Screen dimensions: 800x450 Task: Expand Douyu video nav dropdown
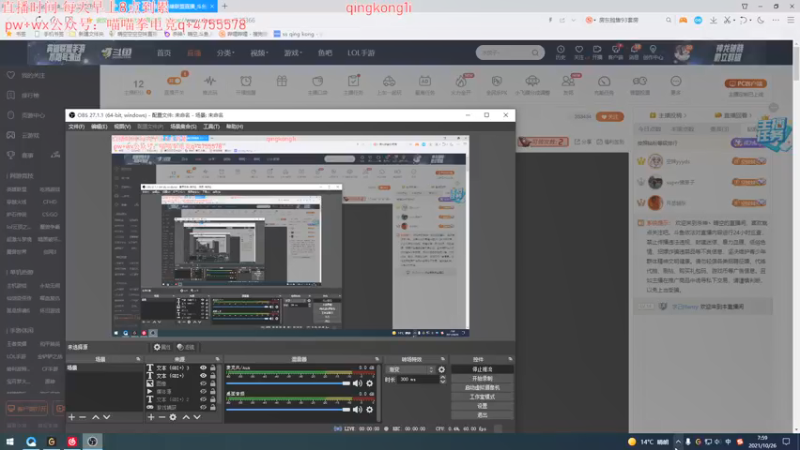[259, 53]
